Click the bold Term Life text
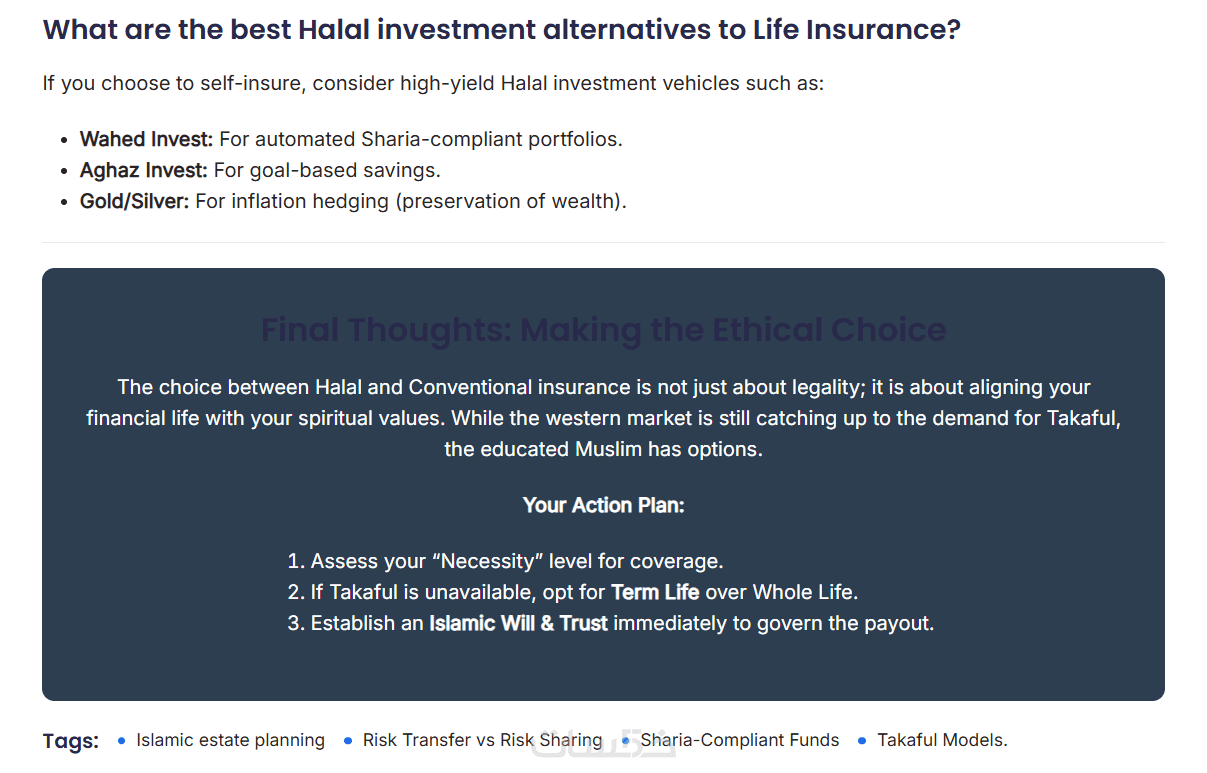This screenshot has height=773, width=1207. click(x=655, y=592)
